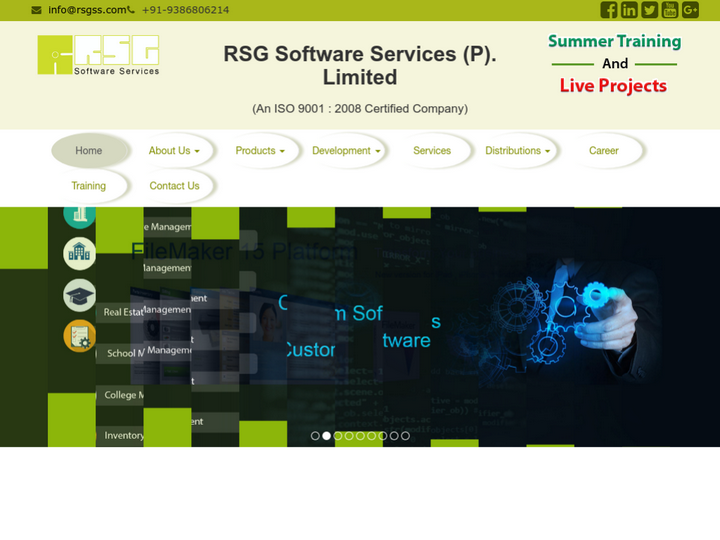Open the Google Plus social icon

[x=690, y=10]
